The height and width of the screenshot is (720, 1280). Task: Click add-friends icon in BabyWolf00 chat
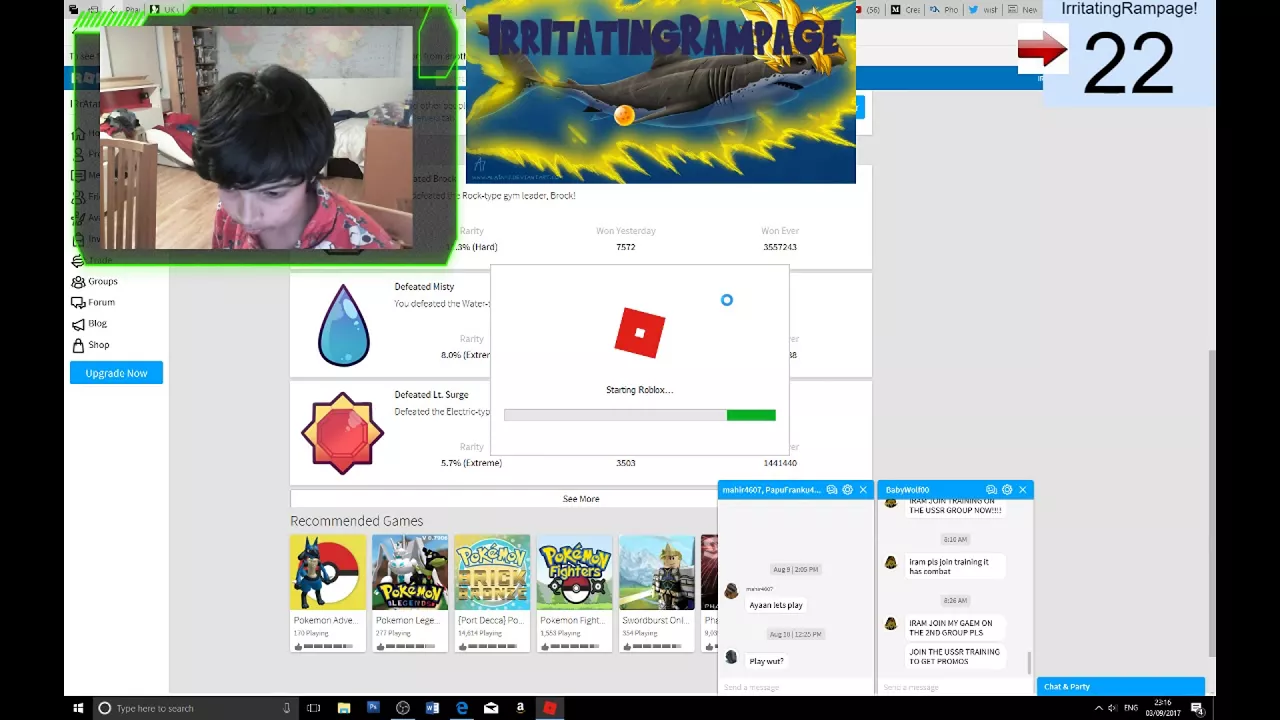point(991,490)
